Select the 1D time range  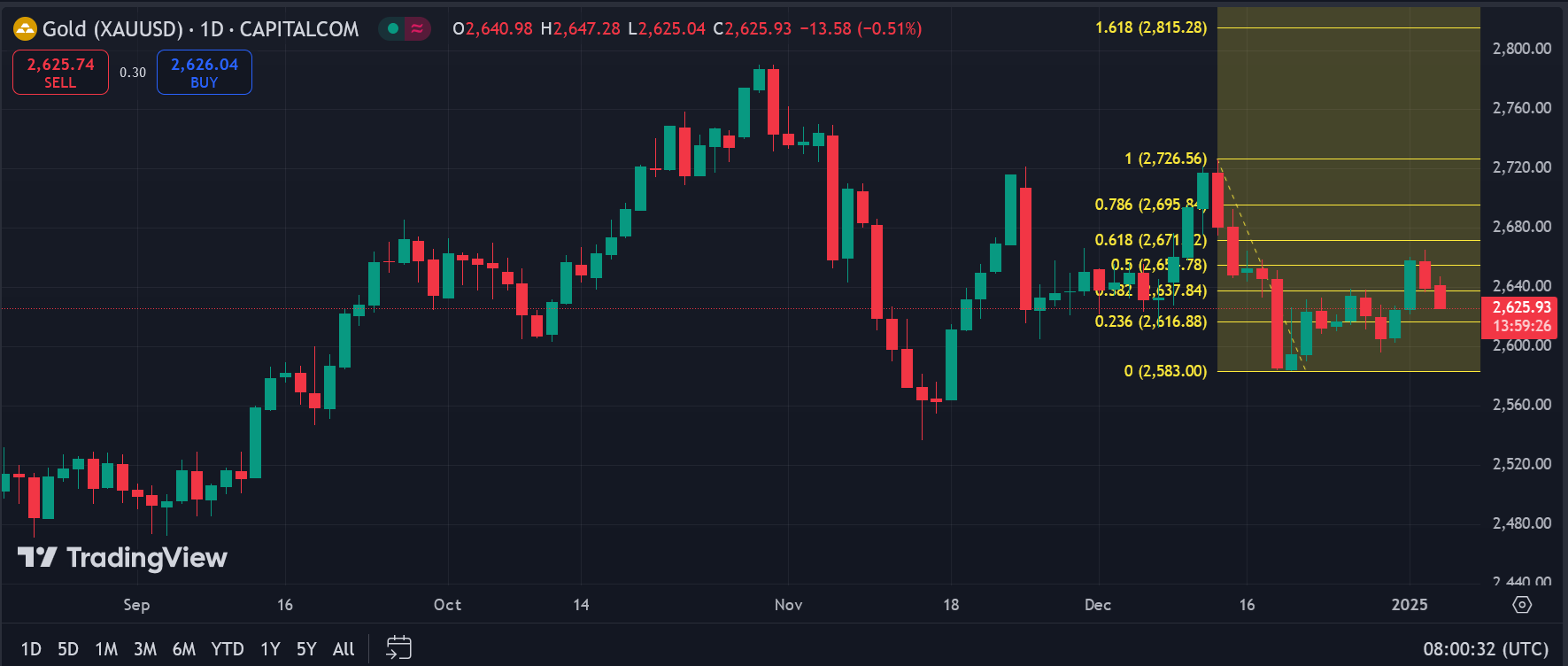point(31,649)
